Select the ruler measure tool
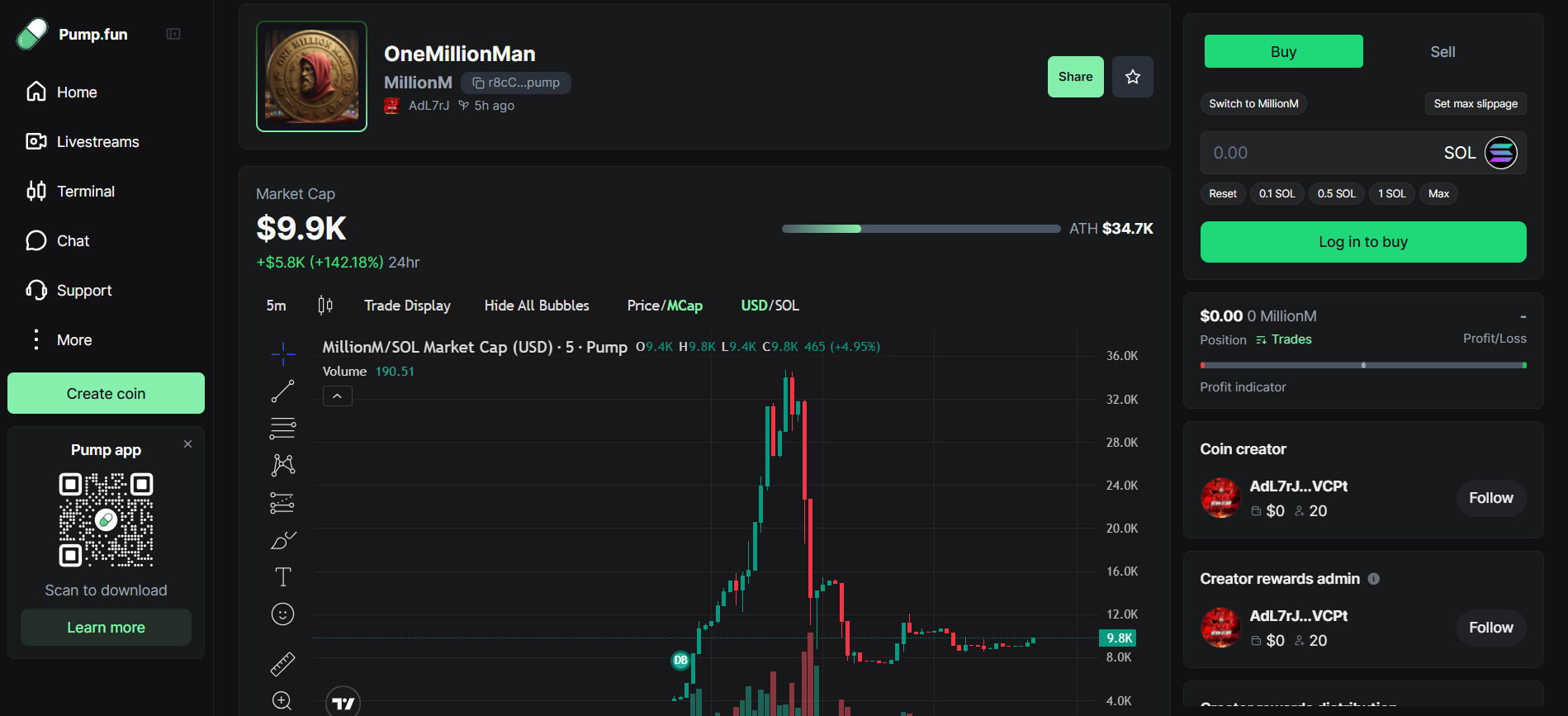The height and width of the screenshot is (716, 1568). pos(282,664)
